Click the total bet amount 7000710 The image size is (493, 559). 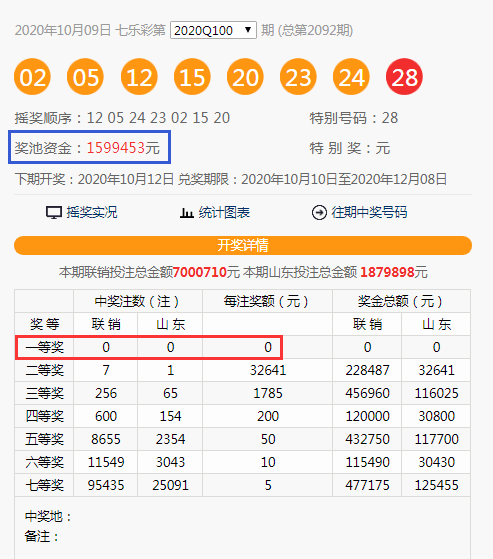pos(200,272)
